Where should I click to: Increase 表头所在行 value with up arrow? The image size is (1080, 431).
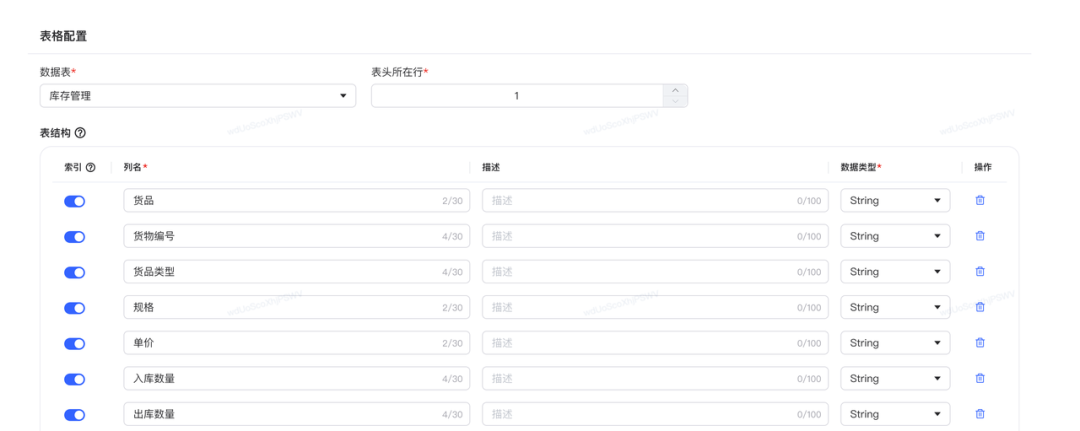(x=676, y=90)
